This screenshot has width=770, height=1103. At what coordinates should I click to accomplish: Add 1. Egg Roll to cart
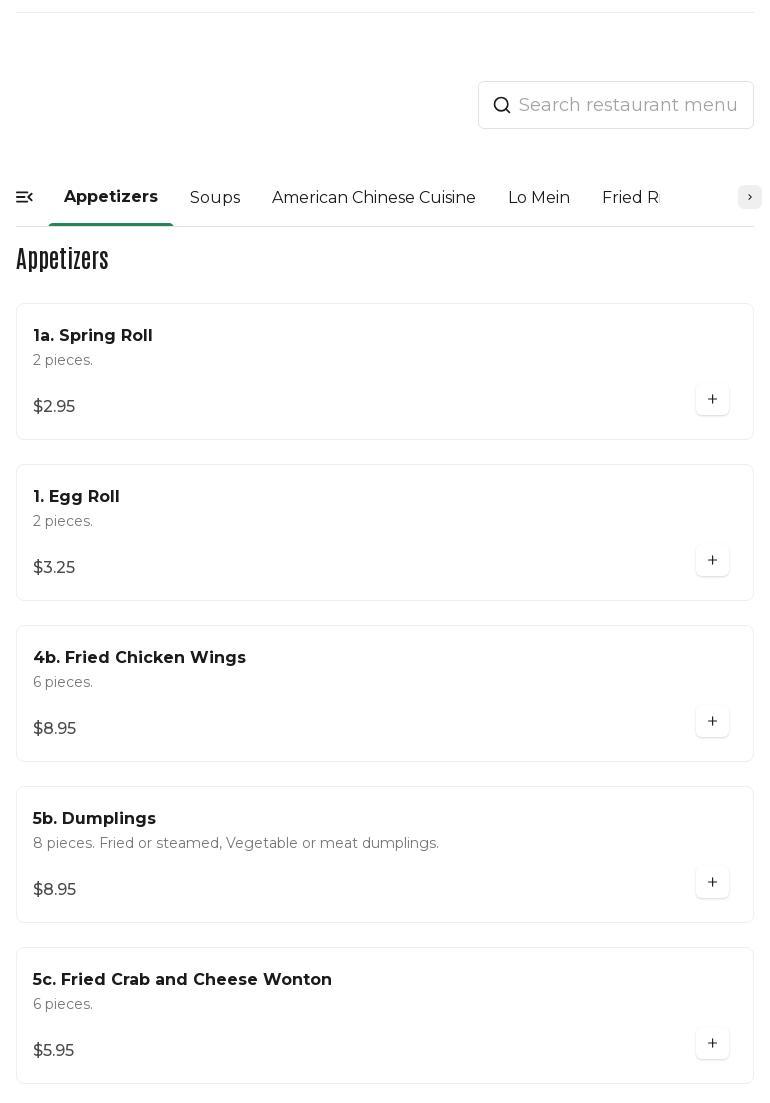point(712,561)
